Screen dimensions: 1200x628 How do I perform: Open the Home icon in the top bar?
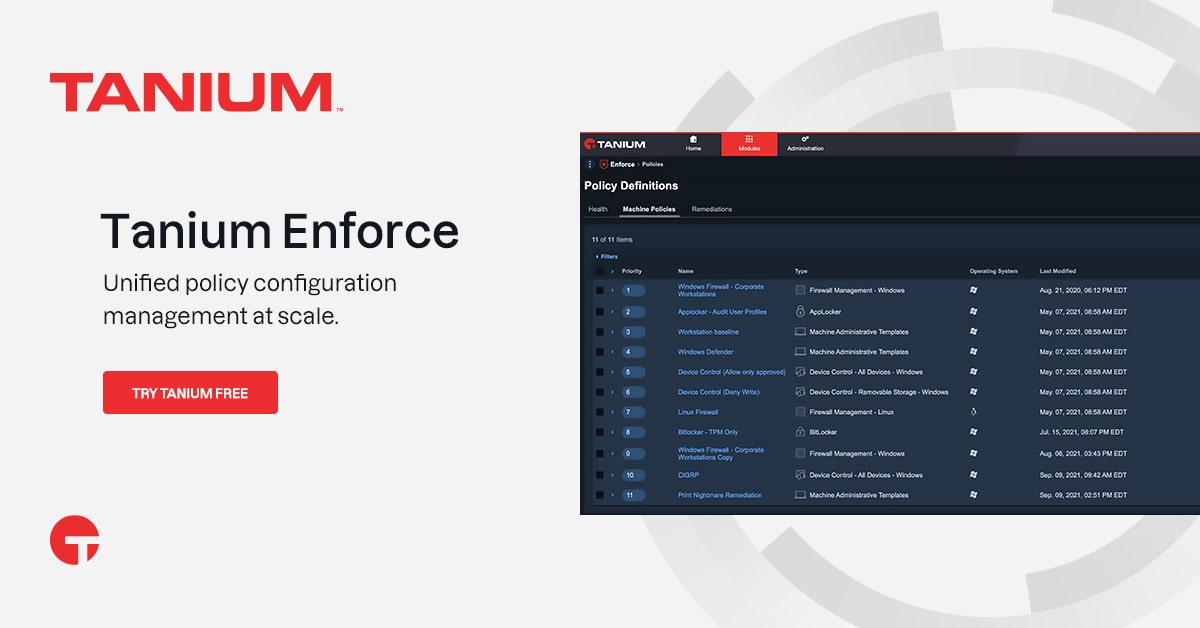693,139
